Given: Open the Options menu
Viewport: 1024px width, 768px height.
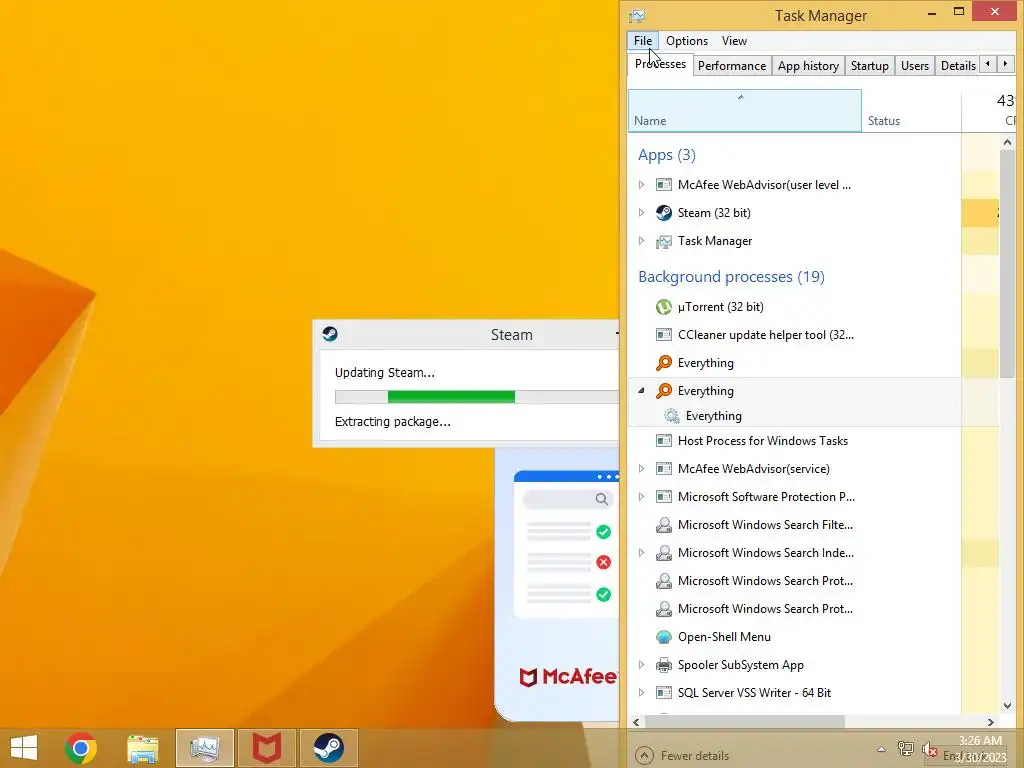Looking at the screenshot, I should [686, 40].
